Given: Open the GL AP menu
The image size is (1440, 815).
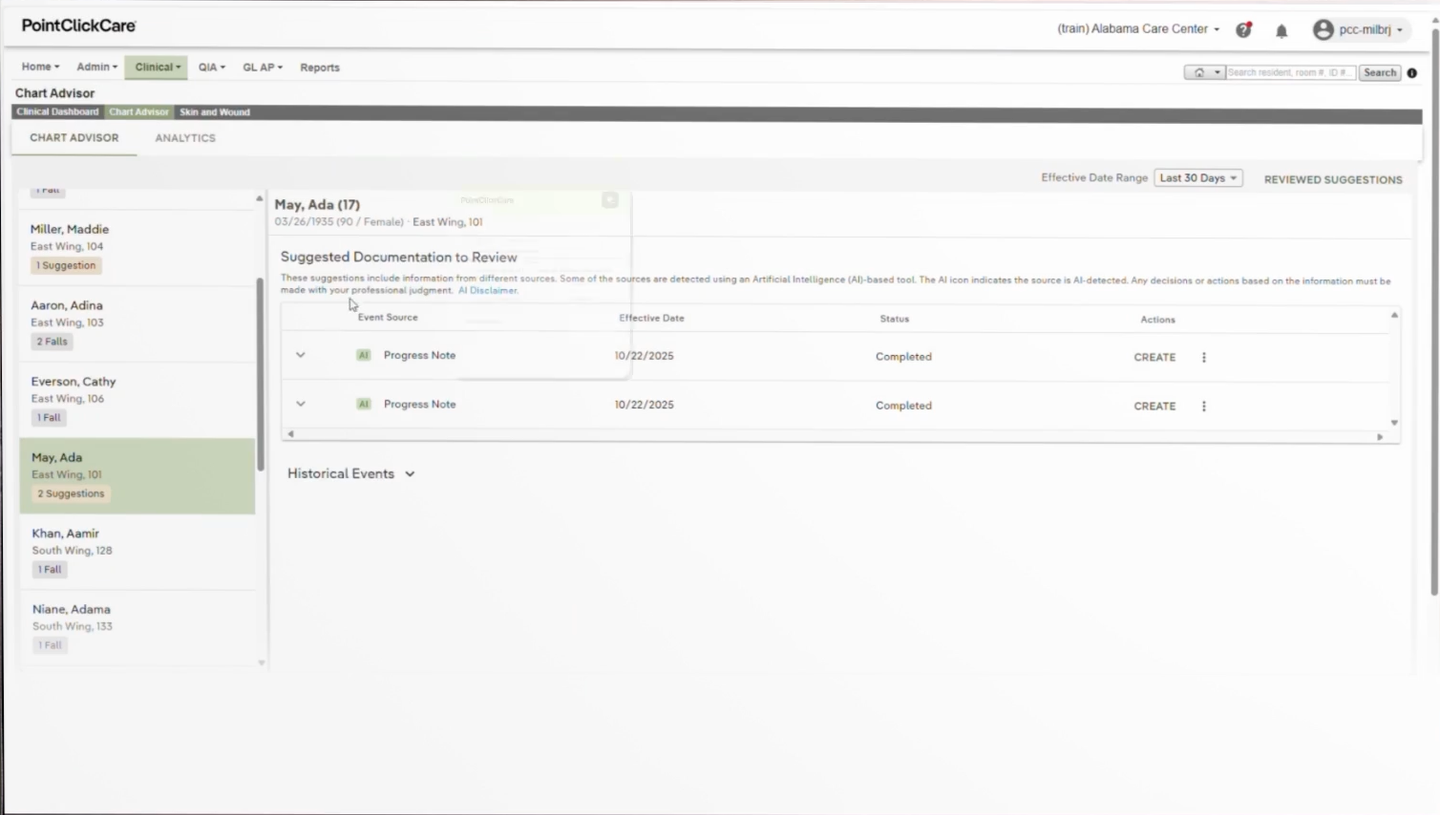Looking at the screenshot, I should [x=262, y=67].
